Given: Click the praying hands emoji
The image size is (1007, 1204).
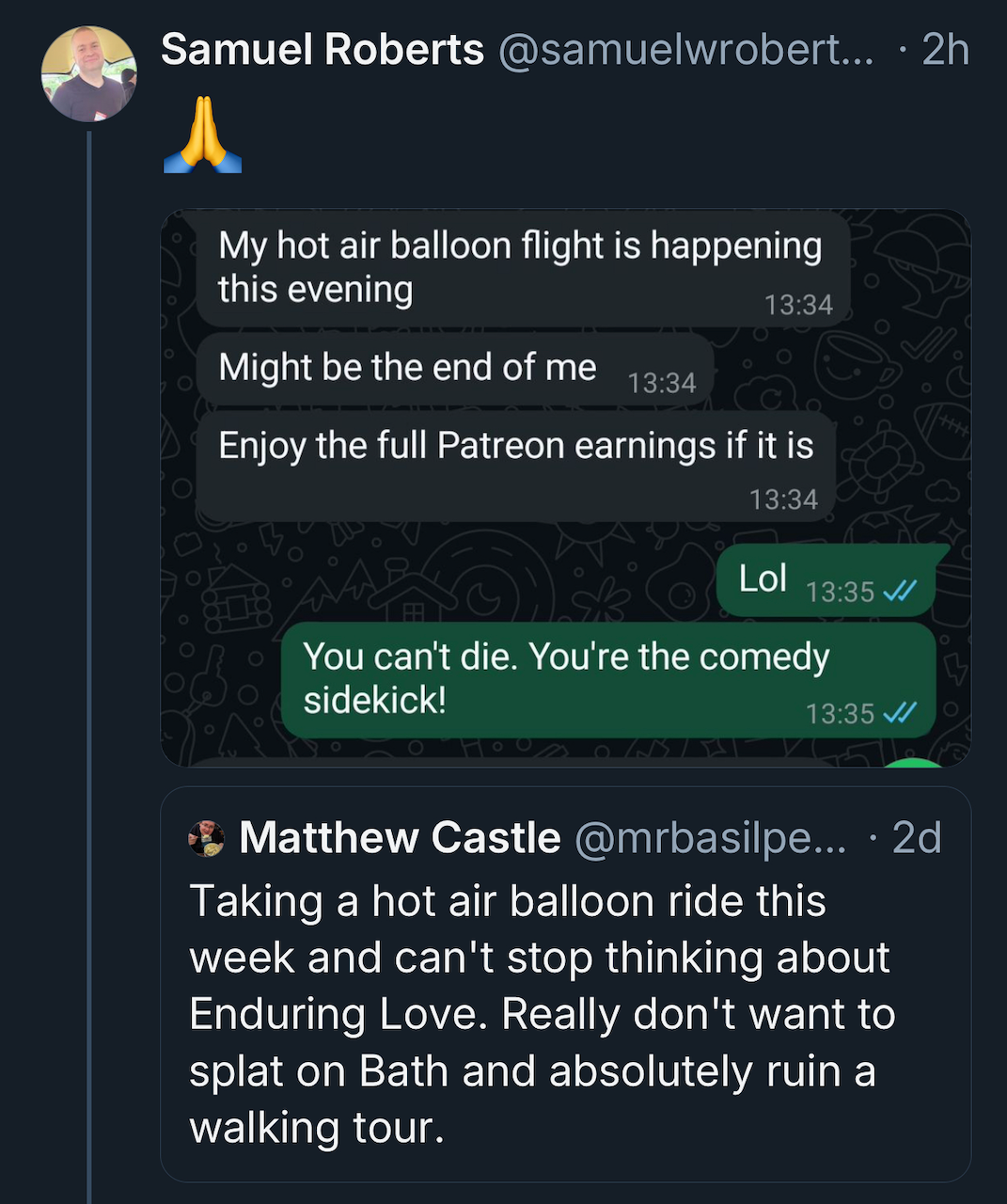Looking at the screenshot, I should tap(203, 134).
